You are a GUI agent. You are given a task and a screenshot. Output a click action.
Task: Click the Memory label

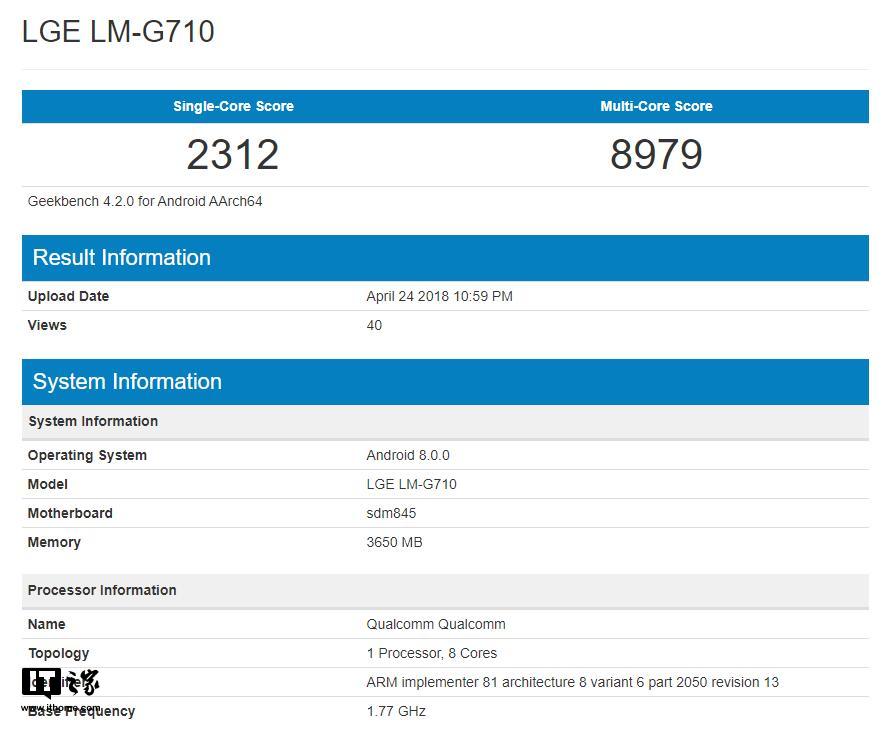[54, 542]
